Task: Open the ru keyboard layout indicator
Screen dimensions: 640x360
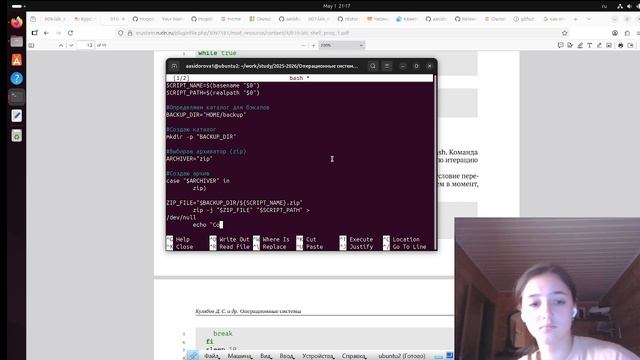Action: (604, 6)
